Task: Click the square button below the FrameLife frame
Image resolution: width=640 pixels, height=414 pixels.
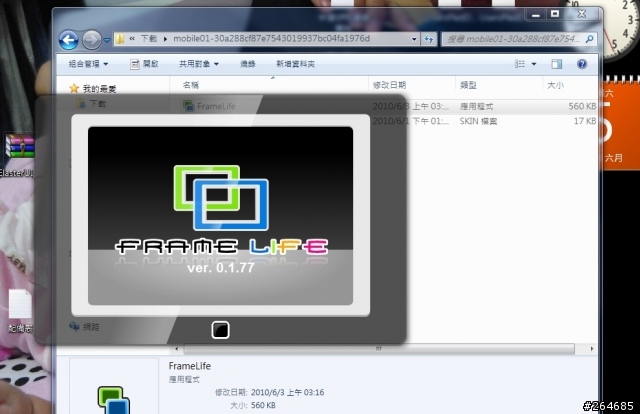Action: point(220,330)
